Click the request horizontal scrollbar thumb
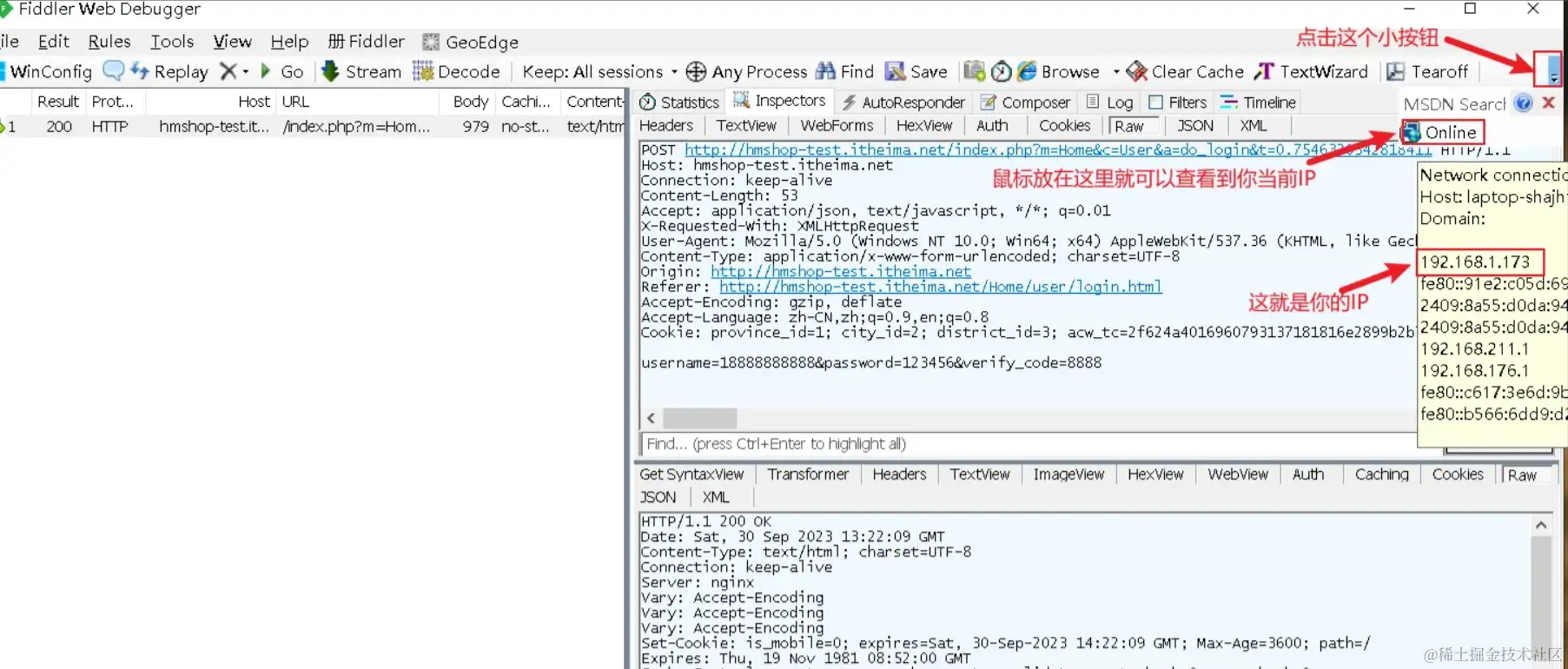The width and height of the screenshot is (1568, 669). click(x=700, y=418)
